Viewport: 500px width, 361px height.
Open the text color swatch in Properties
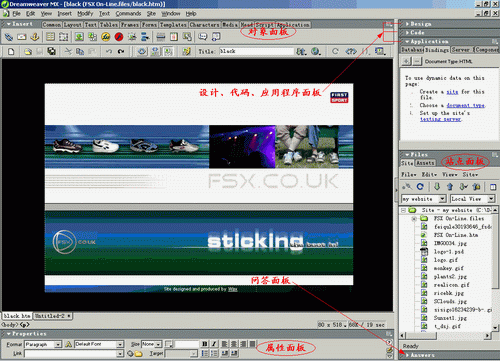coord(169,344)
